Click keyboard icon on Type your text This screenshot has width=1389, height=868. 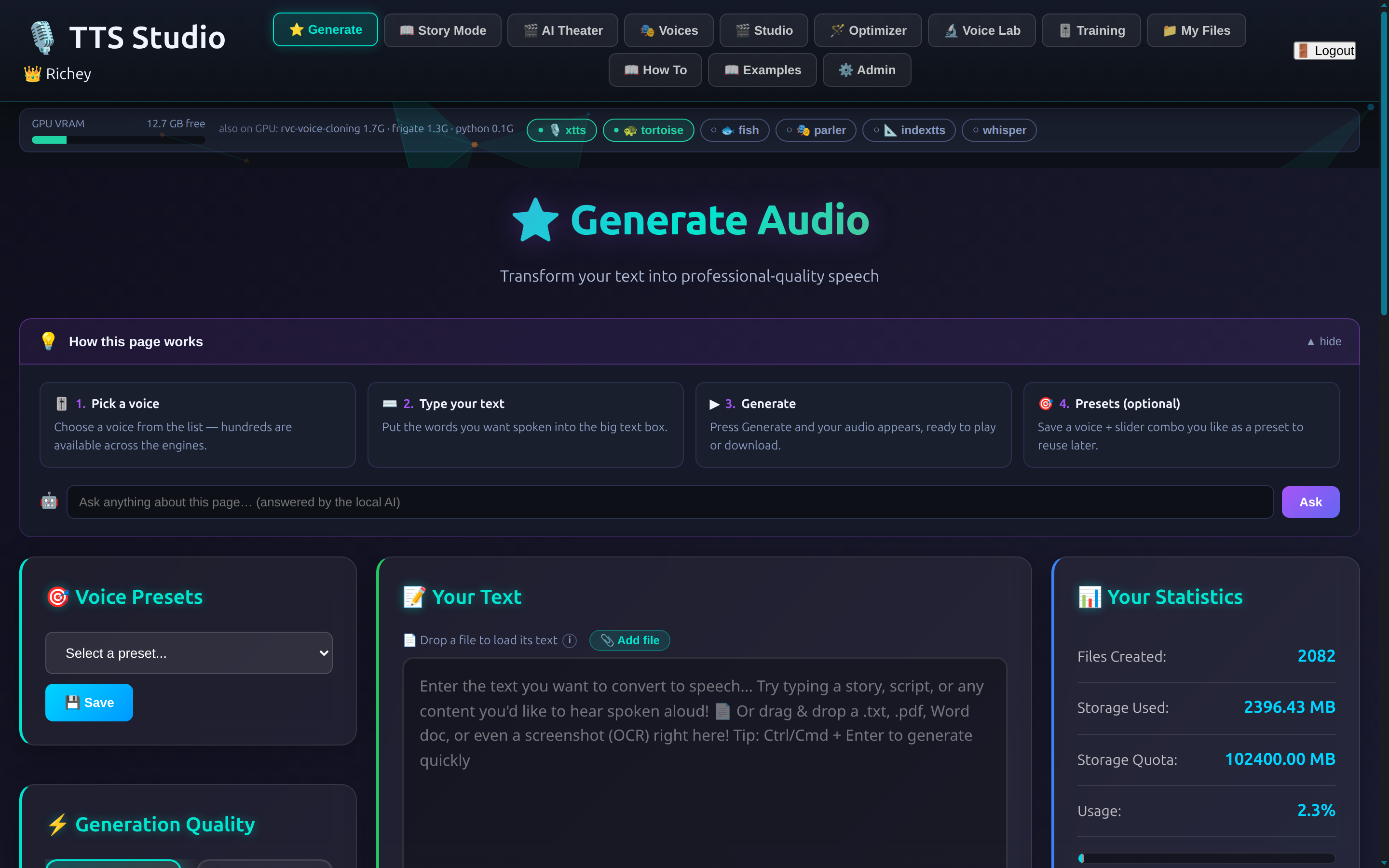[x=390, y=404]
